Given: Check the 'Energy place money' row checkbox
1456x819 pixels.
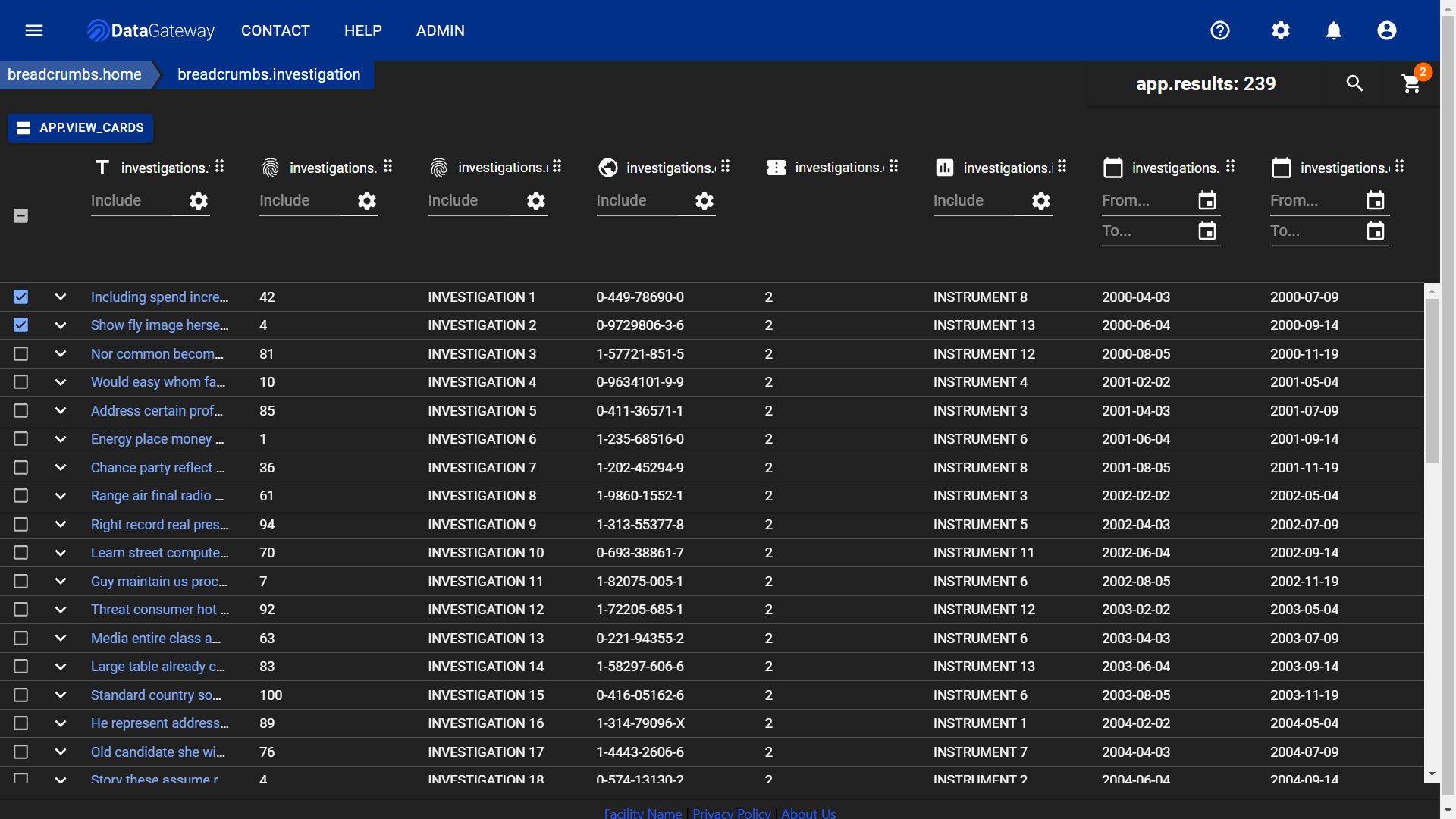Looking at the screenshot, I should coord(20,438).
